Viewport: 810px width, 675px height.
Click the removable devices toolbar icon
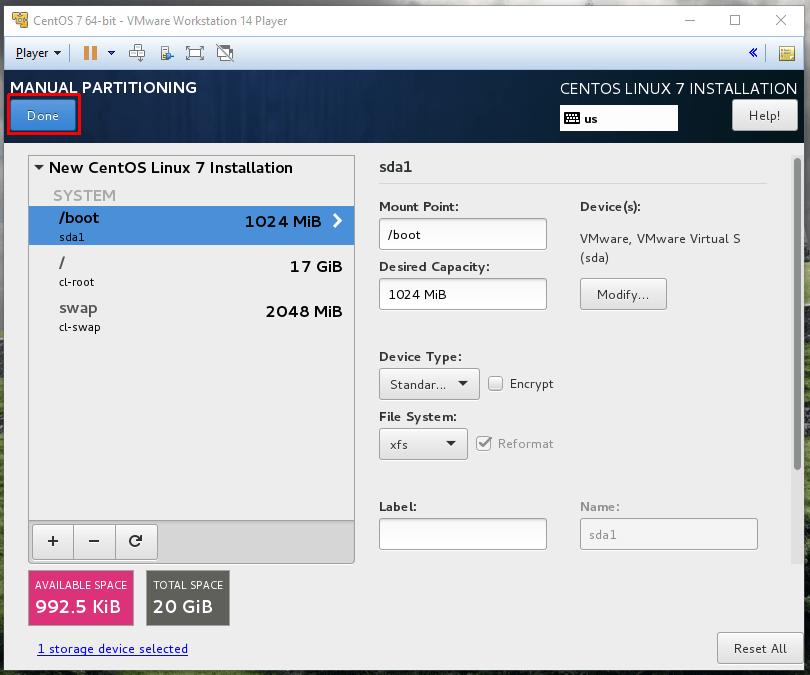(x=166, y=53)
